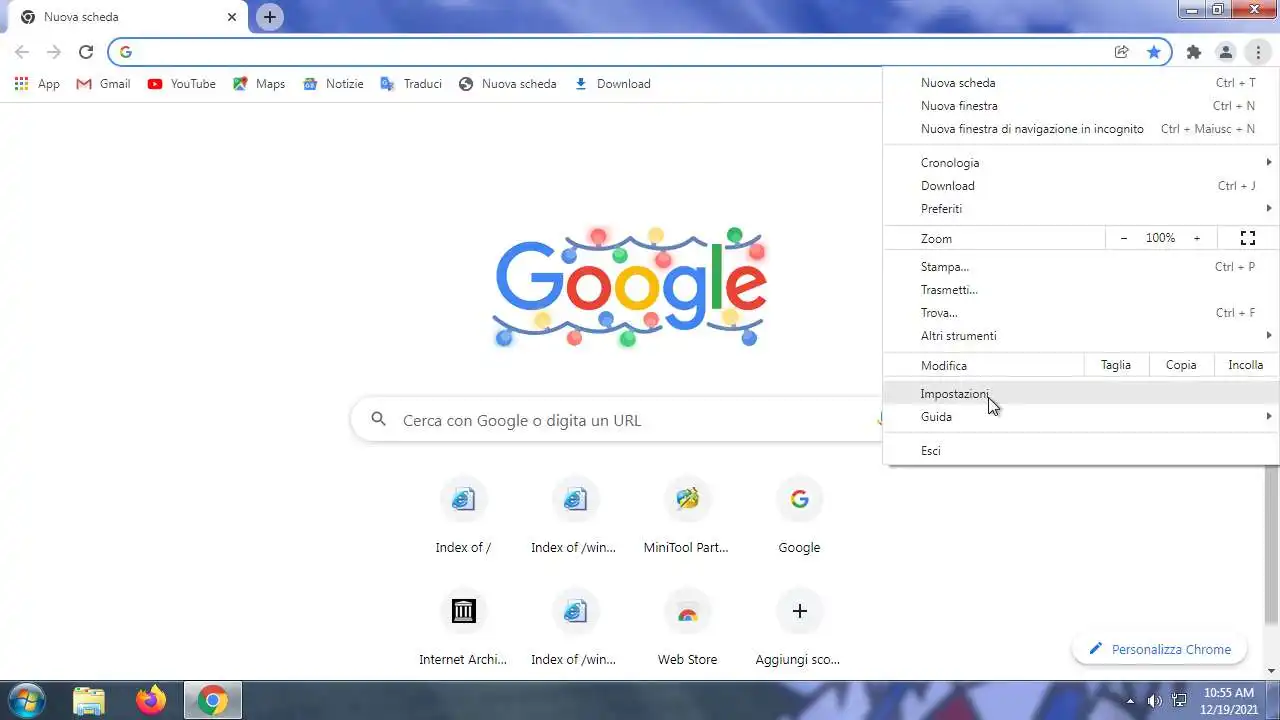Open the Web Store shortcut tile
This screenshot has width=1280, height=720.
click(687, 627)
